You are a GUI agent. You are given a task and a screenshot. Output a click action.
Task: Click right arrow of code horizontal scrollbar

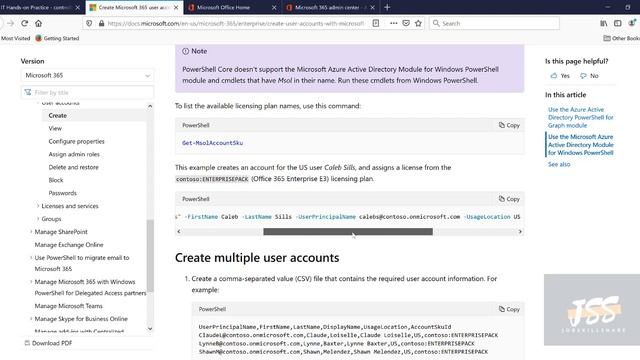[x=520, y=231]
